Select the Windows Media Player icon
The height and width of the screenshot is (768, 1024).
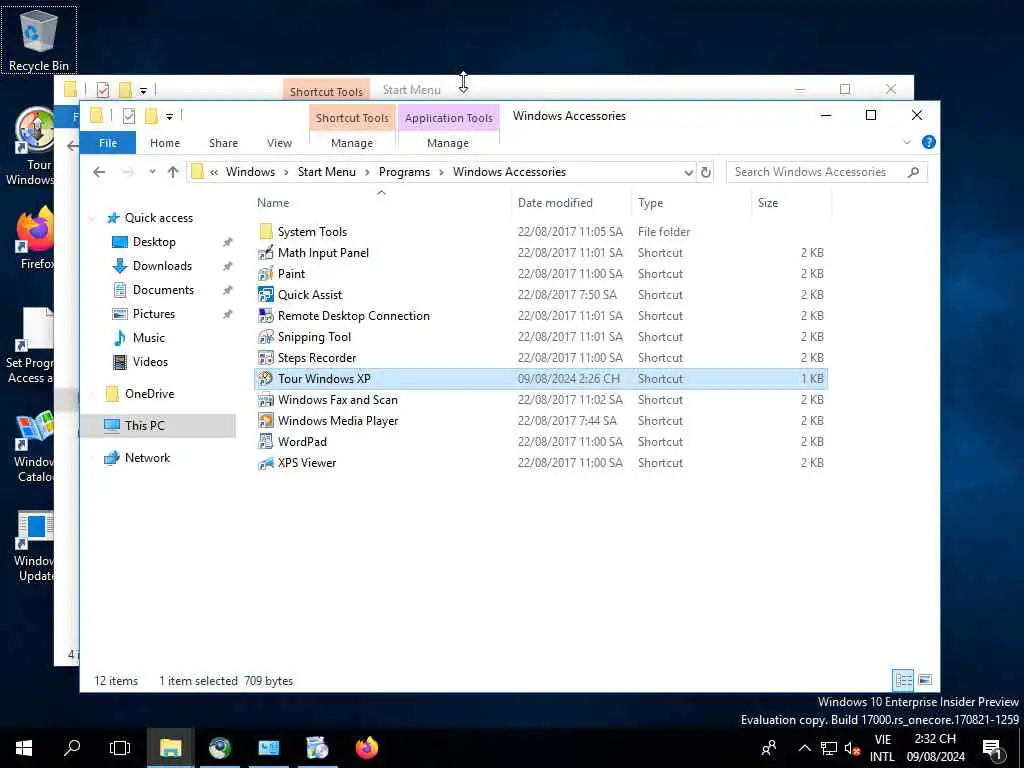(266, 421)
